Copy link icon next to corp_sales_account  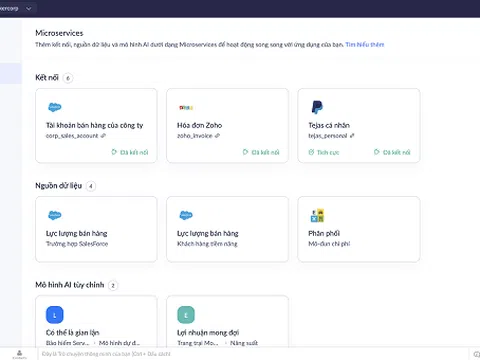103,136
